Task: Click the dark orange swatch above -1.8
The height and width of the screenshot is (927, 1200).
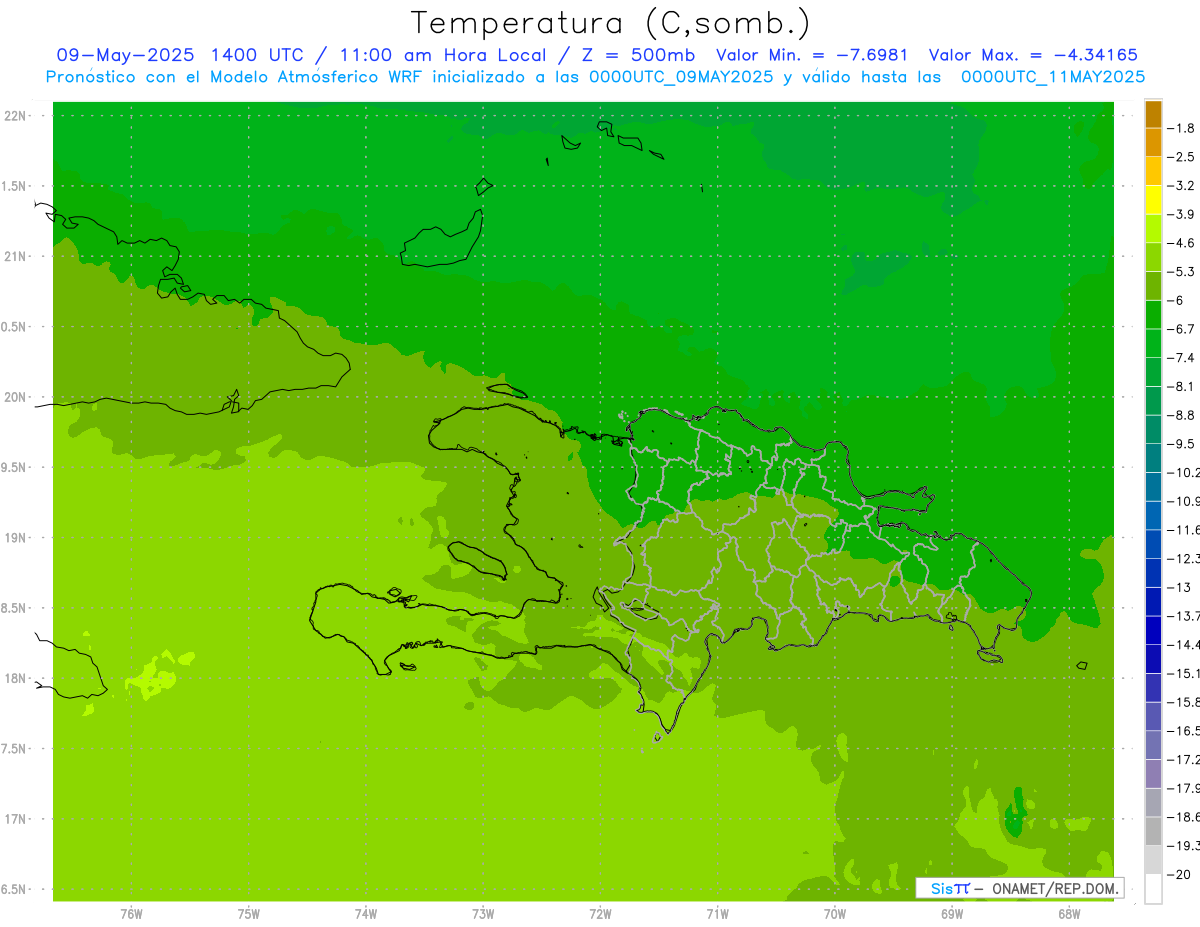Action: click(1154, 114)
